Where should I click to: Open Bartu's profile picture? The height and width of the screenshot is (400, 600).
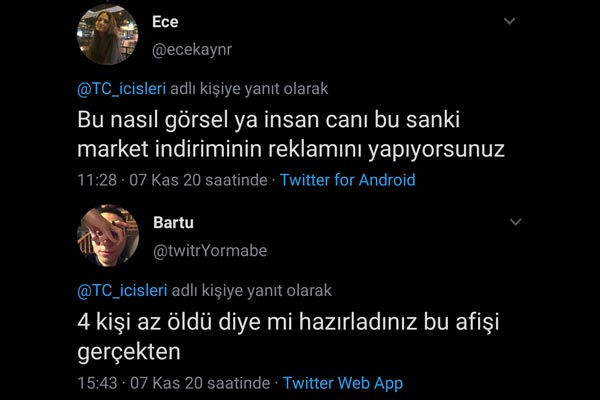[x=108, y=235]
